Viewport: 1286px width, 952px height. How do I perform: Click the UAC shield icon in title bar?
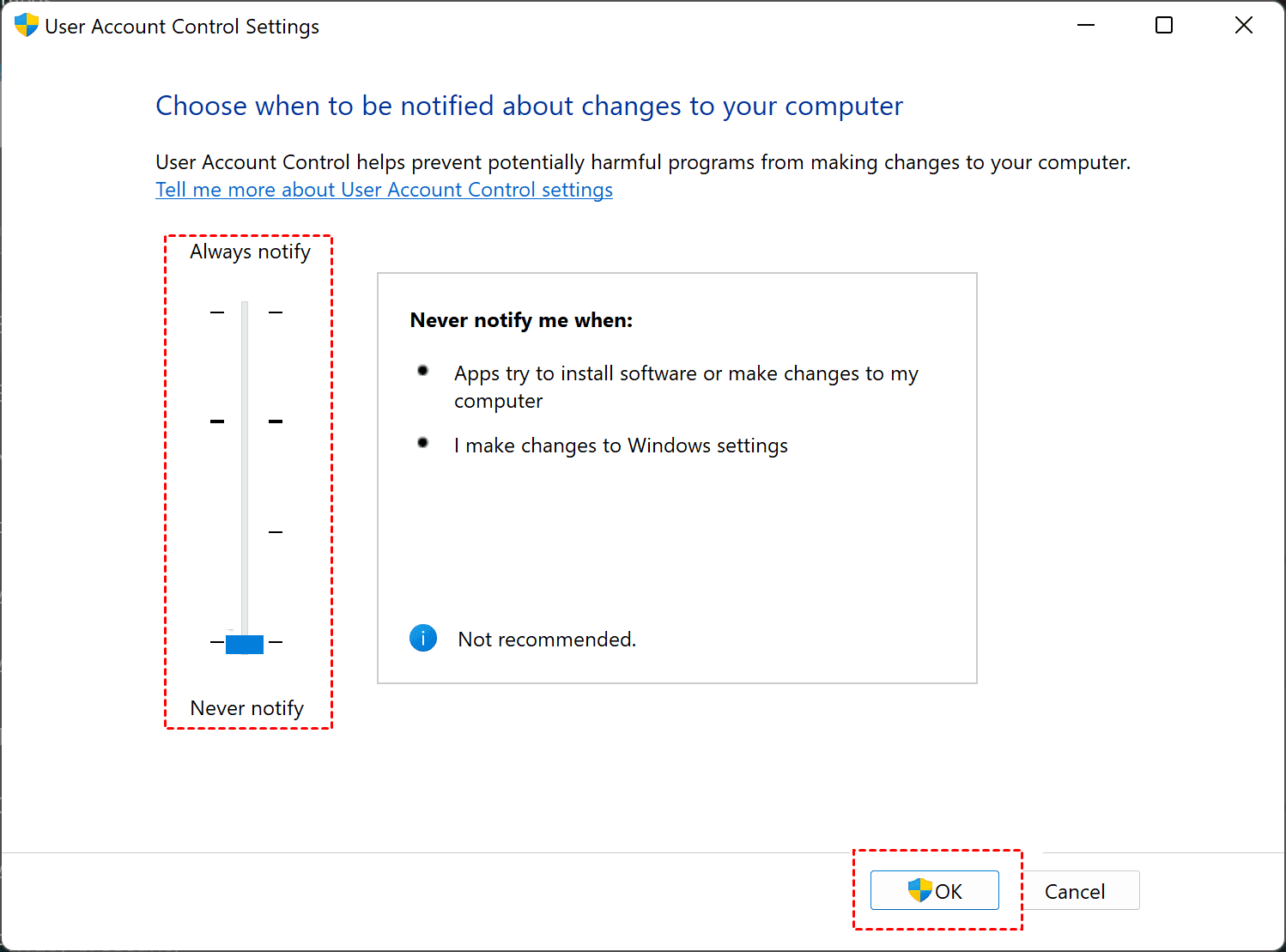(26, 26)
